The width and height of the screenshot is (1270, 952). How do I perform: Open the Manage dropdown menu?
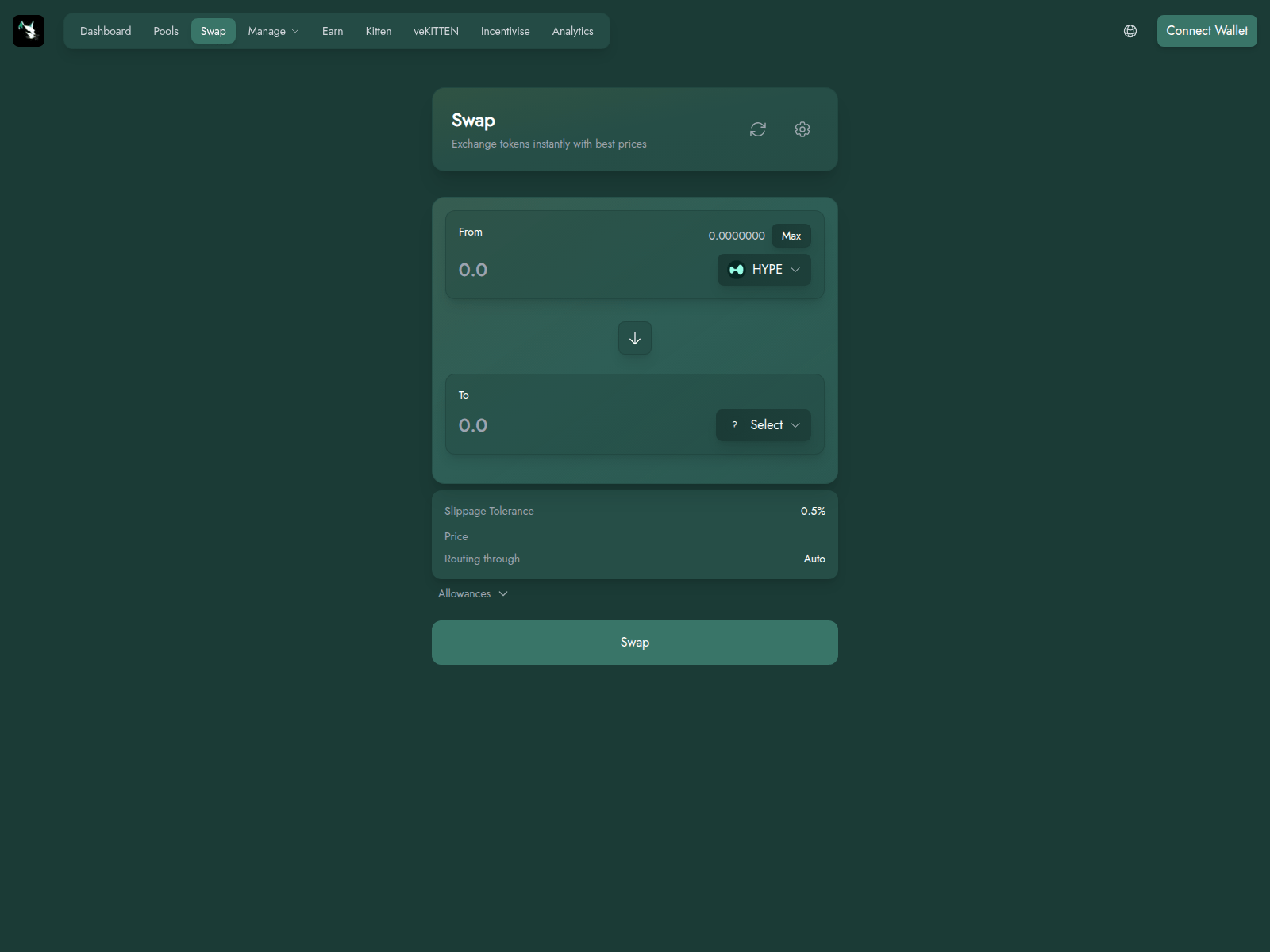click(x=274, y=31)
